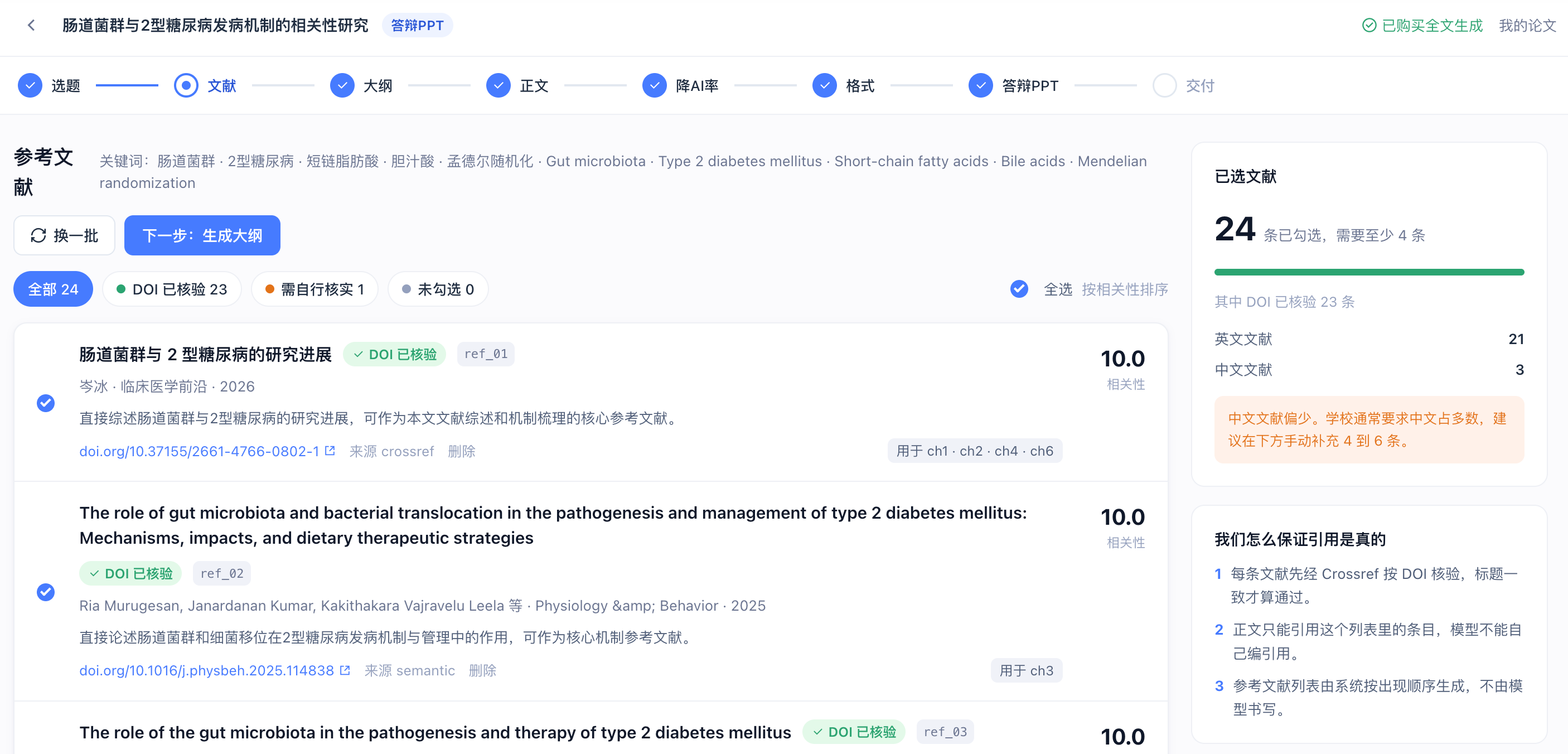Open doi.org/10.1016/j.physbeh.2025.114838 link

point(206,670)
